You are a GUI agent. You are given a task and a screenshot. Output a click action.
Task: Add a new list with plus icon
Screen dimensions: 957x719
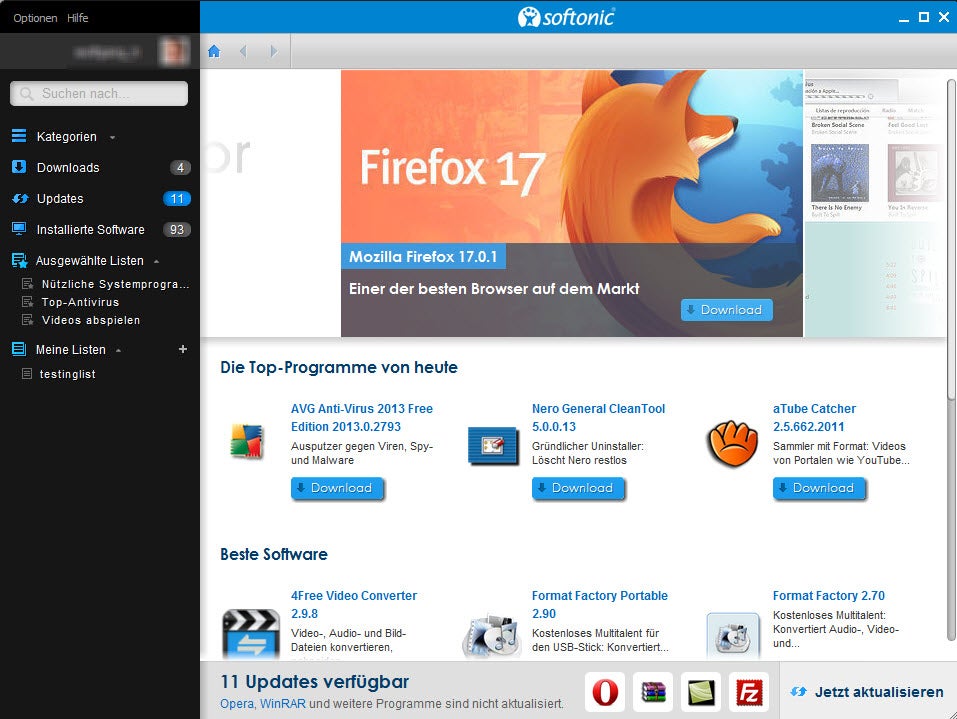[x=182, y=349]
